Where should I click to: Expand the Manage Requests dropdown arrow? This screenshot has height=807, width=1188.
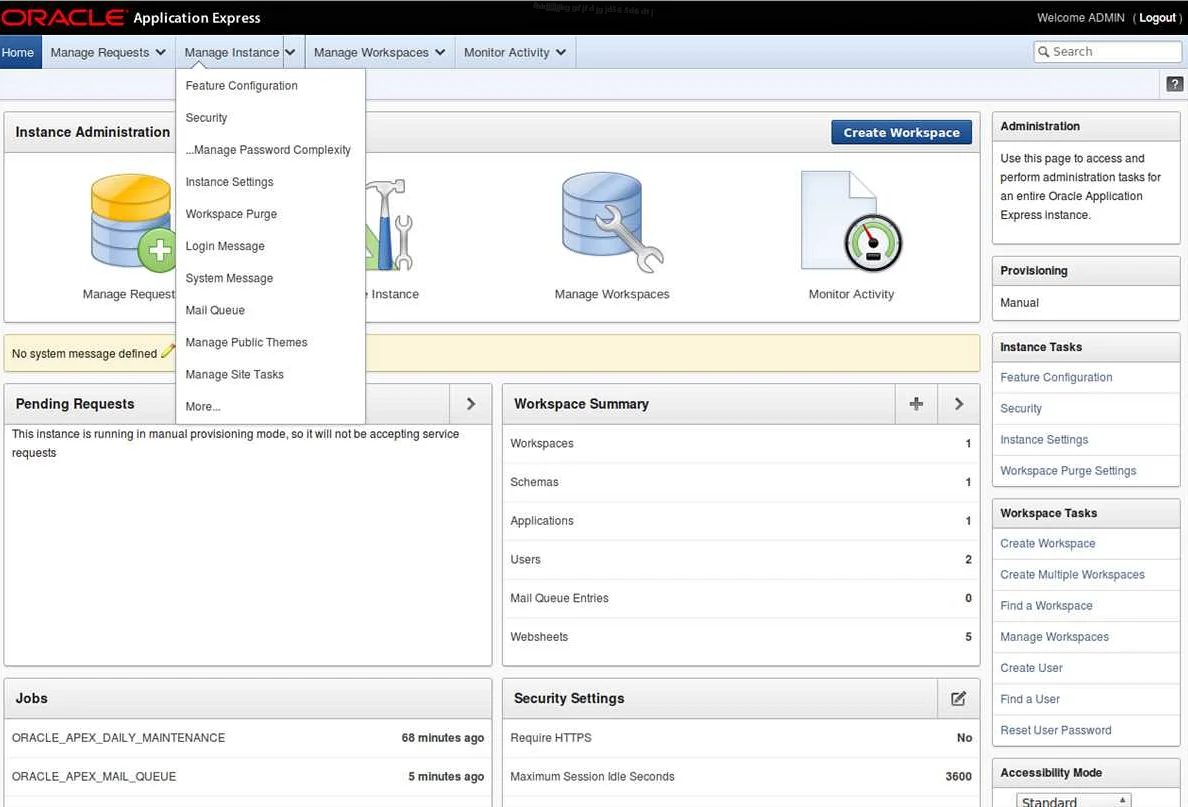[160, 53]
